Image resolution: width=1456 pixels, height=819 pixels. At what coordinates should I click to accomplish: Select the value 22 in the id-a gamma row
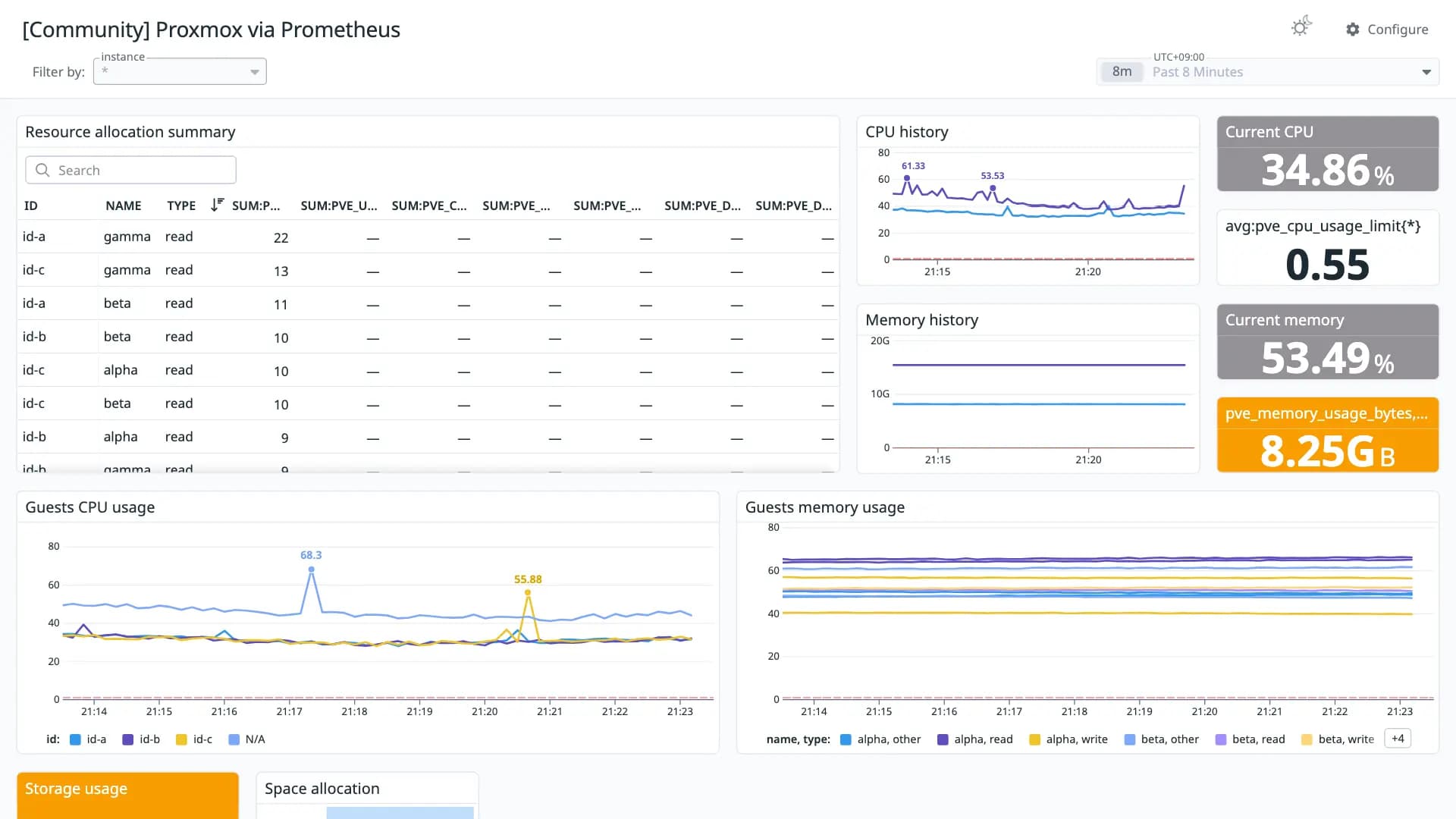tap(281, 237)
